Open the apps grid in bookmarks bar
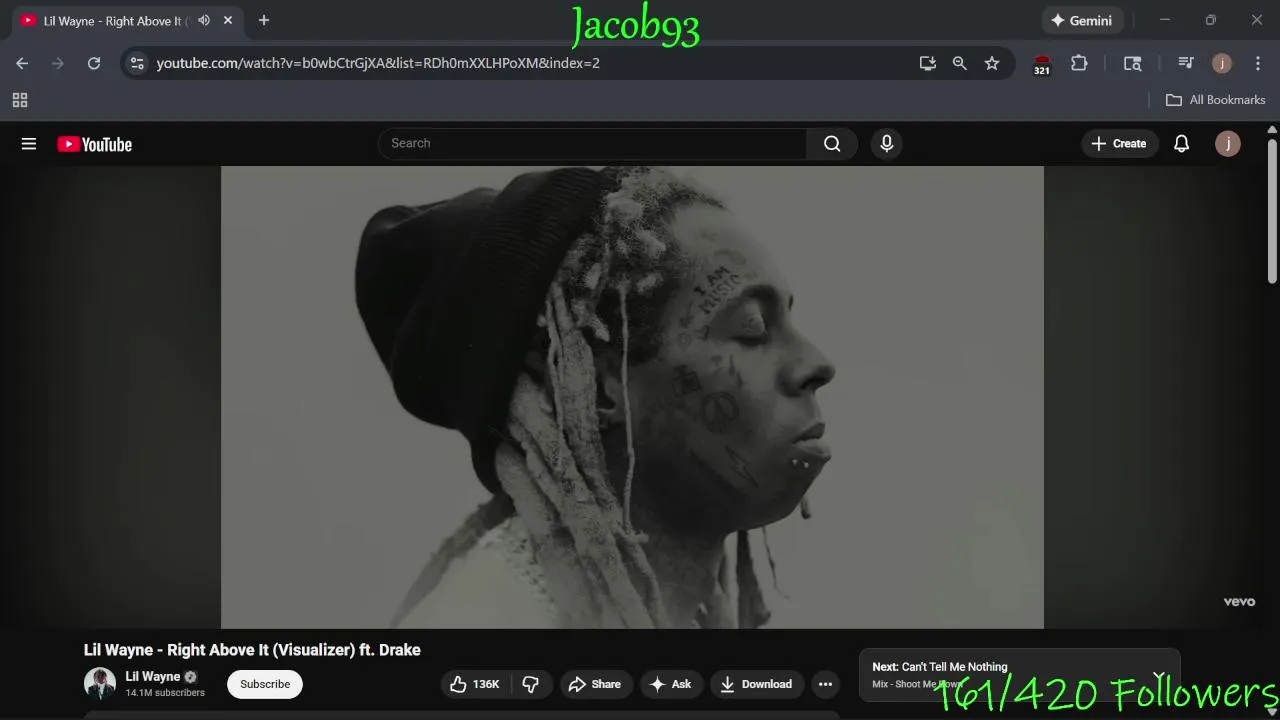This screenshot has width=1280, height=720. coord(20,100)
